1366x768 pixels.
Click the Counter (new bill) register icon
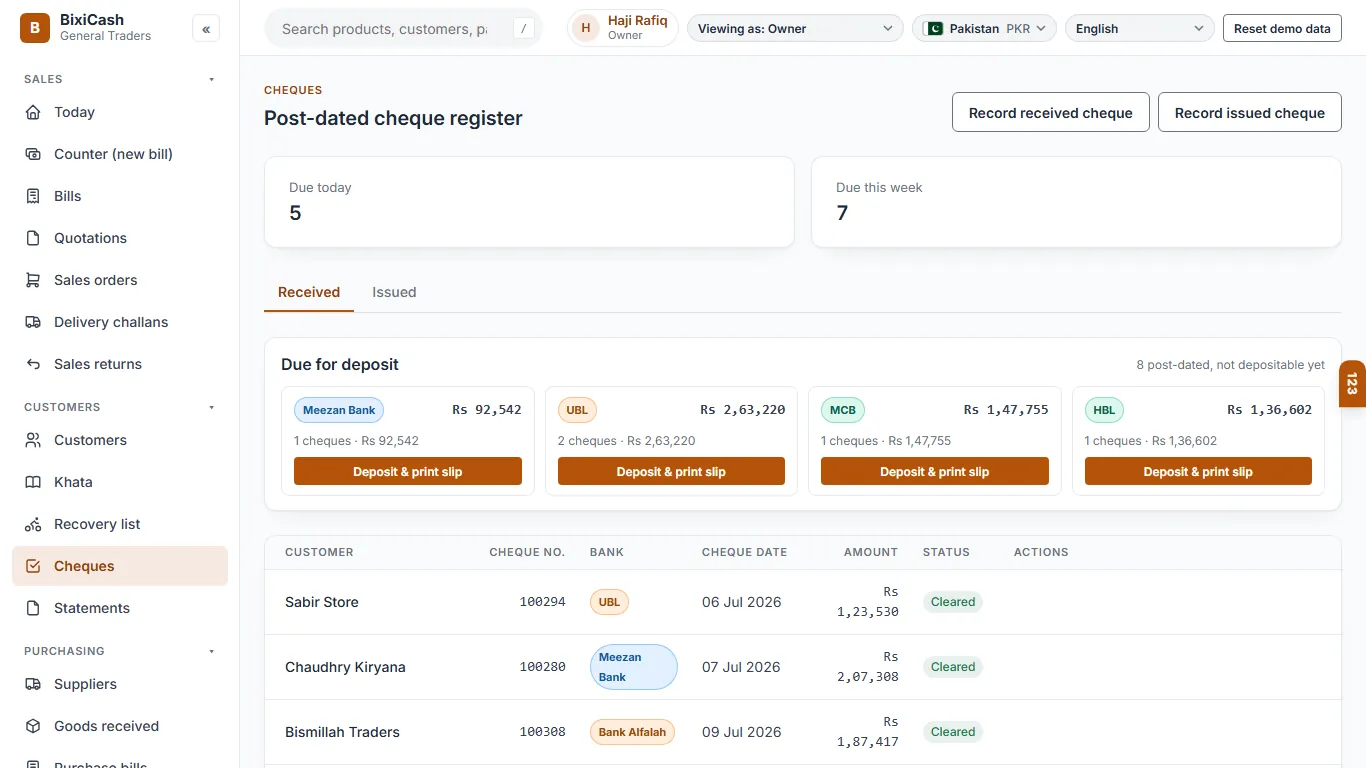33,154
